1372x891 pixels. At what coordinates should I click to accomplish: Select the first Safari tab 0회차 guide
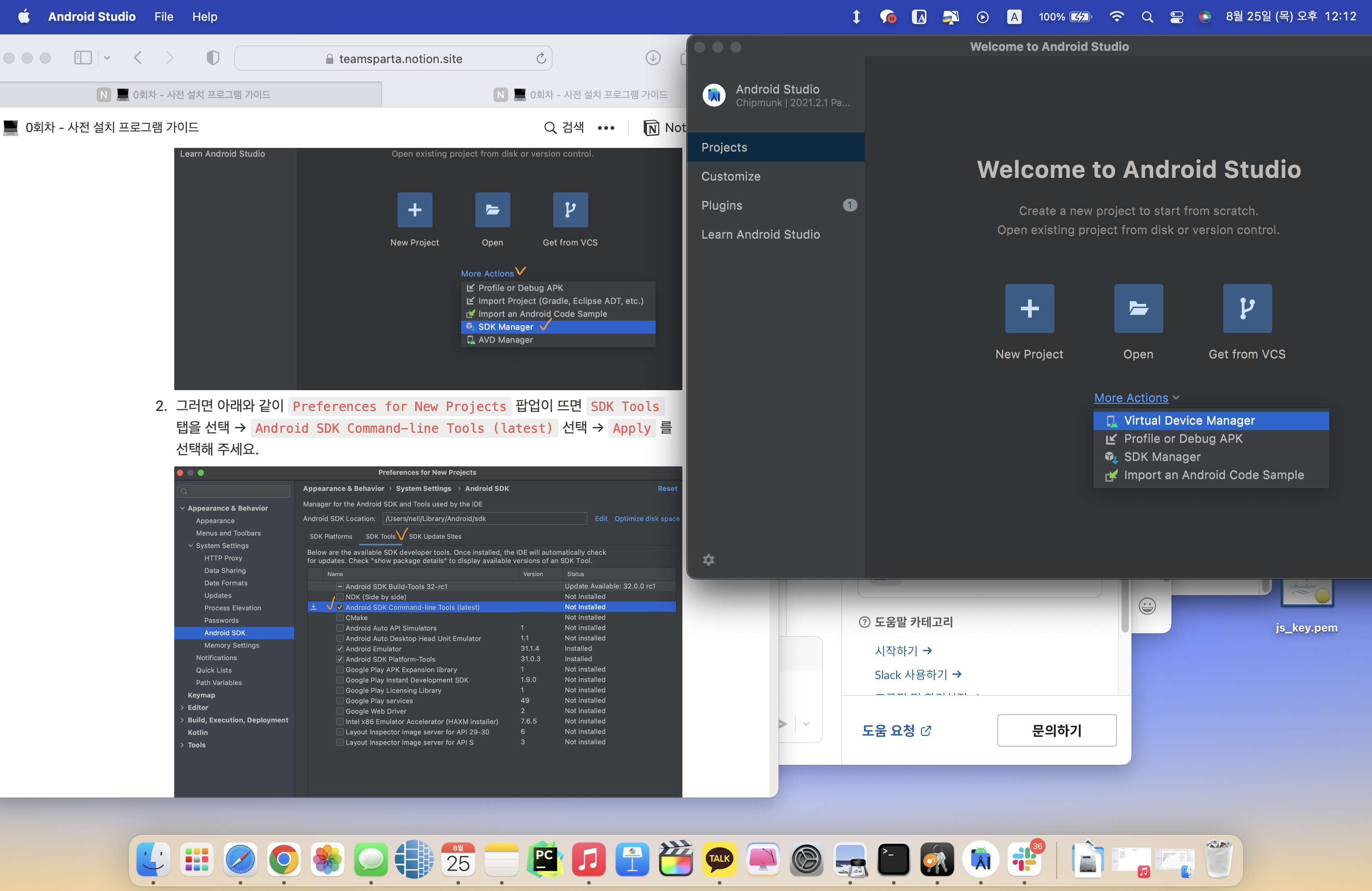coord(191,94)
